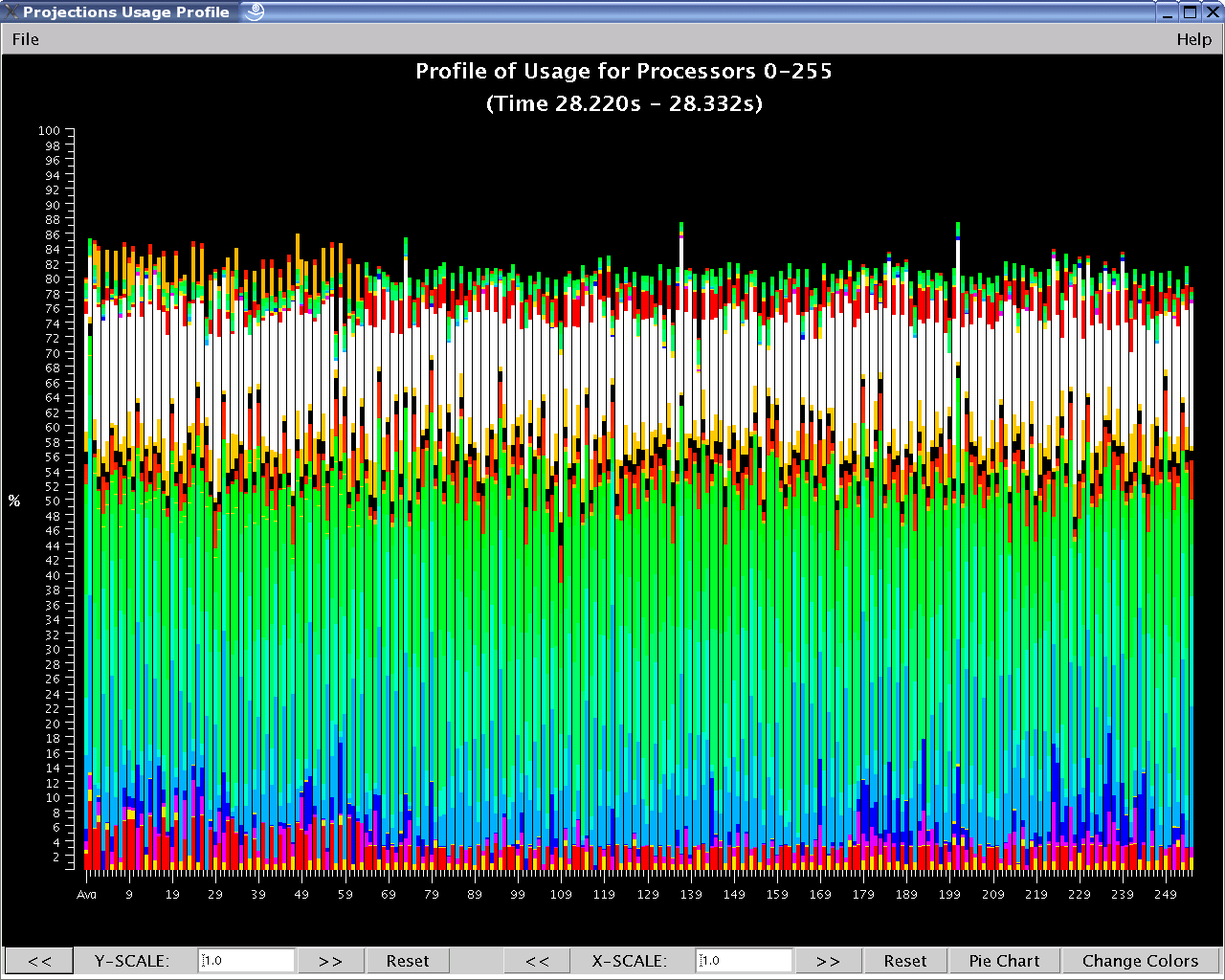The image size is (1225, 980).
Task: Click the swirl icon beside the window title
Action: coord(255,11)
